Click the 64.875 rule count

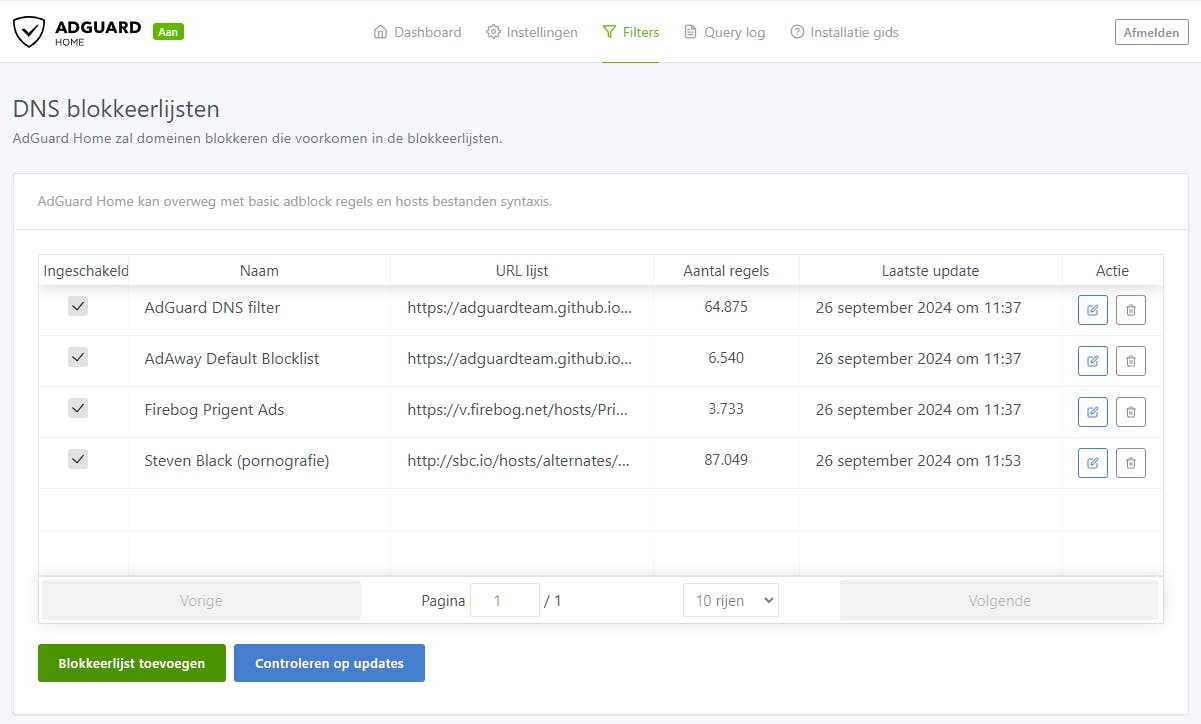[726, 307]
